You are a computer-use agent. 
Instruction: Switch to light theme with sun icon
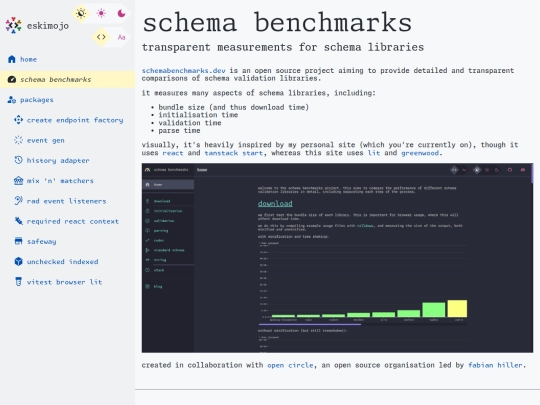(101, 13)
